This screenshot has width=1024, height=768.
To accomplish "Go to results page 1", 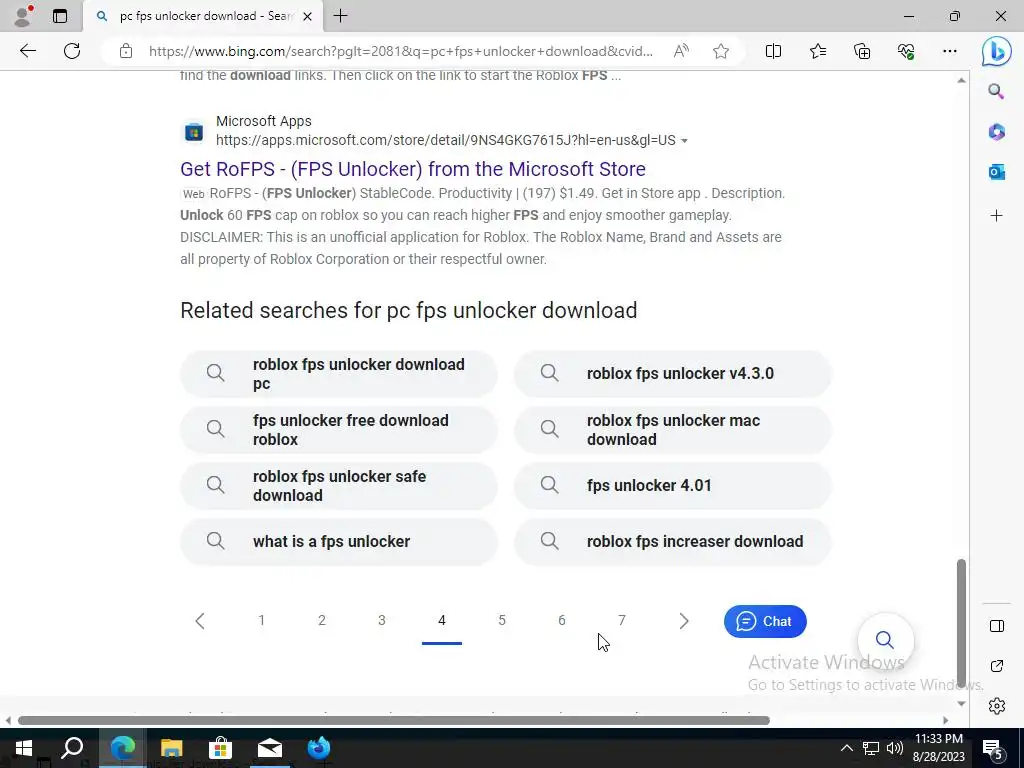I will coord(261,620).
